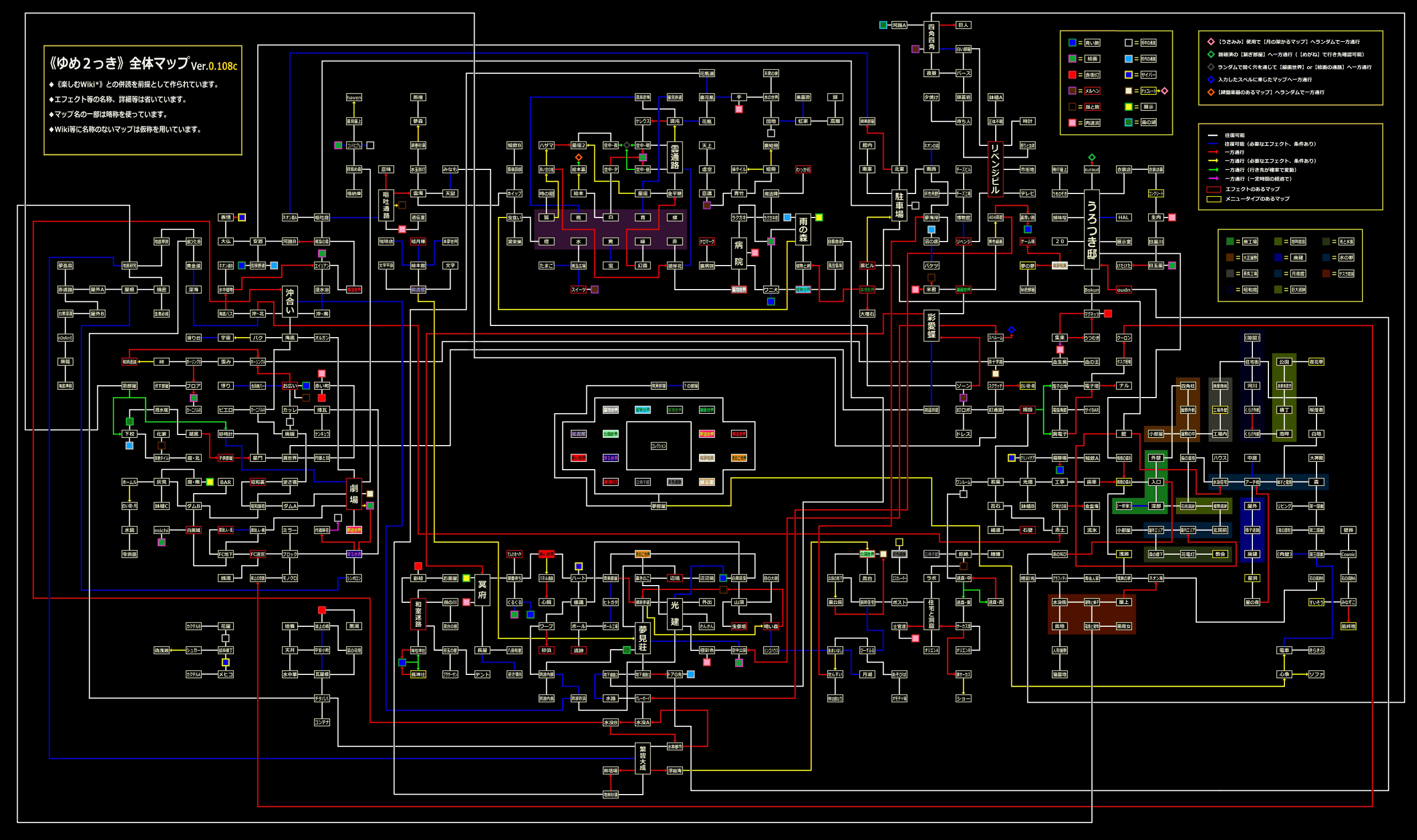Select the 劇場 hub node

click(x=354, y=494)
